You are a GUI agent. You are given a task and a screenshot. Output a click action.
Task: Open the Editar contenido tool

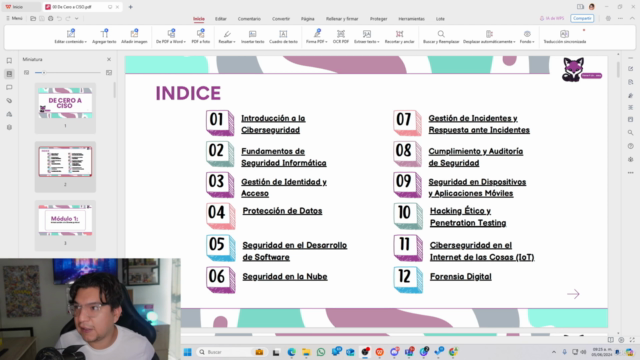70,36
